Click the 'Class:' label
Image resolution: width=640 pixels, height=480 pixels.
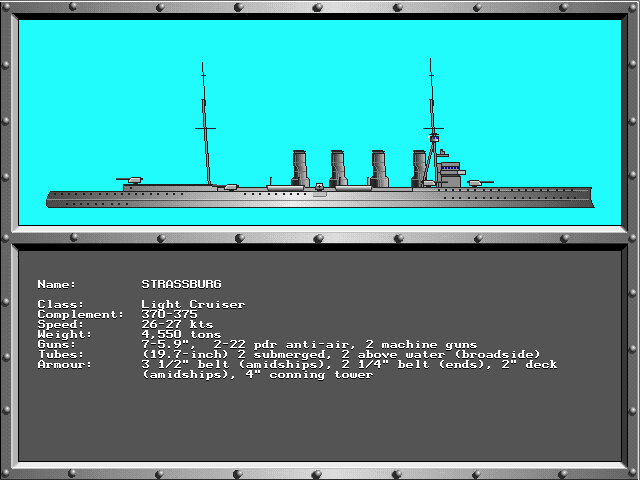click(x=60, y=304)
